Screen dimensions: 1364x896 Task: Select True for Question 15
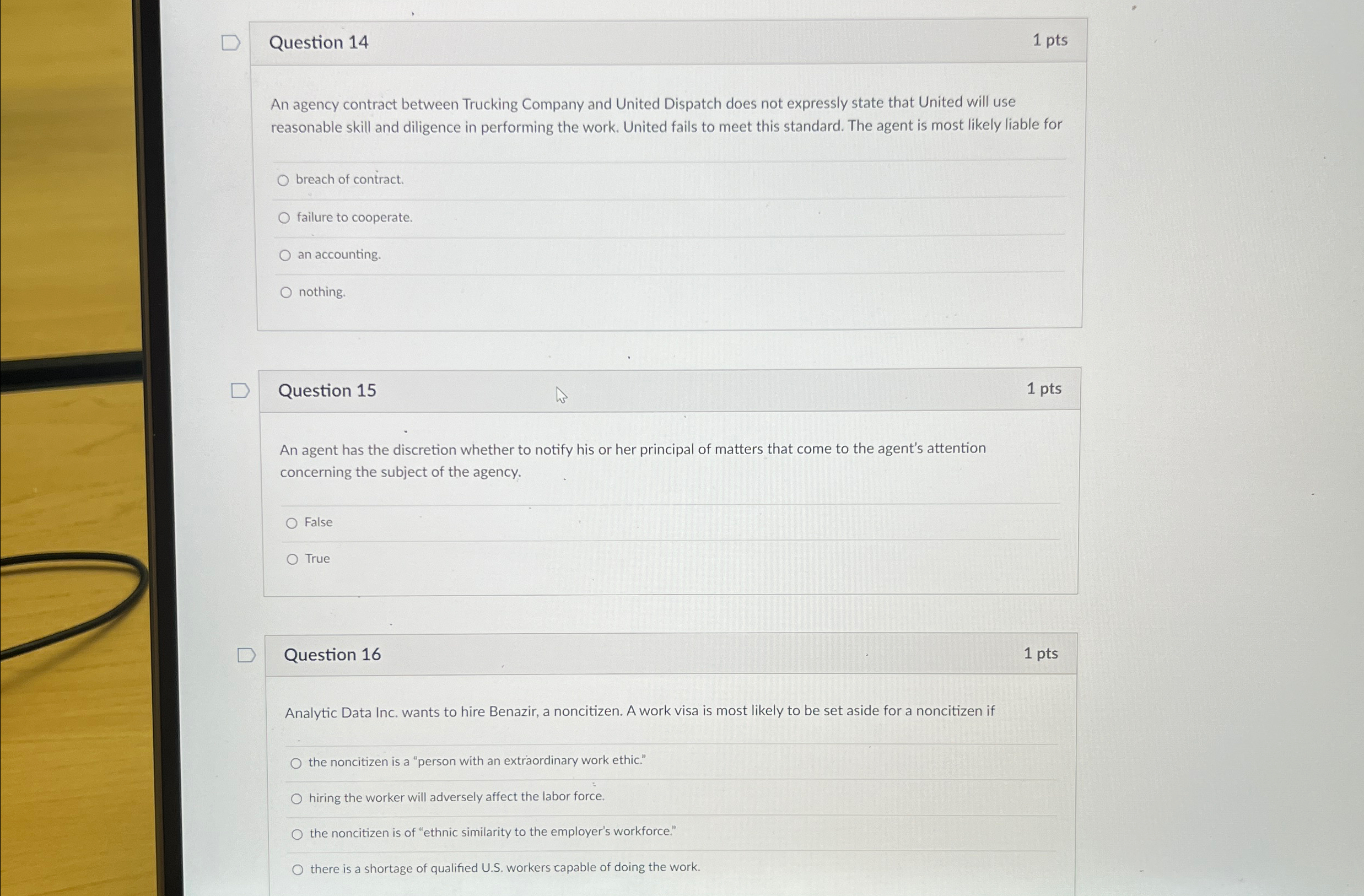tap(293, 559)
